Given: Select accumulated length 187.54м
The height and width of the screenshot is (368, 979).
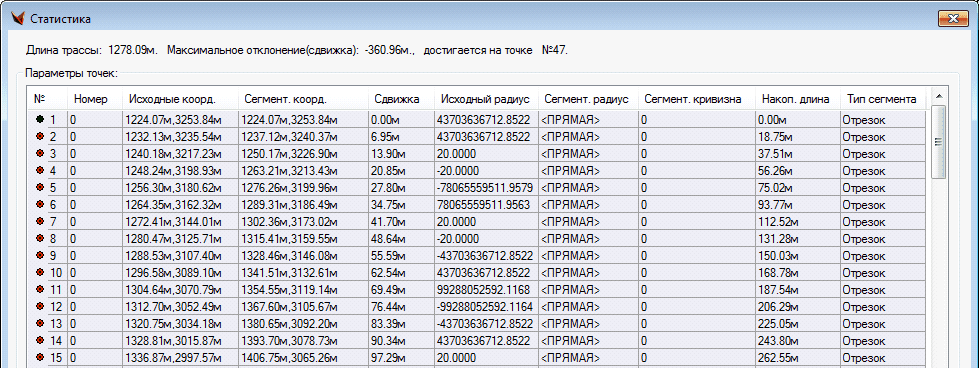Looking at the screenshot, I should pos(796,289).
